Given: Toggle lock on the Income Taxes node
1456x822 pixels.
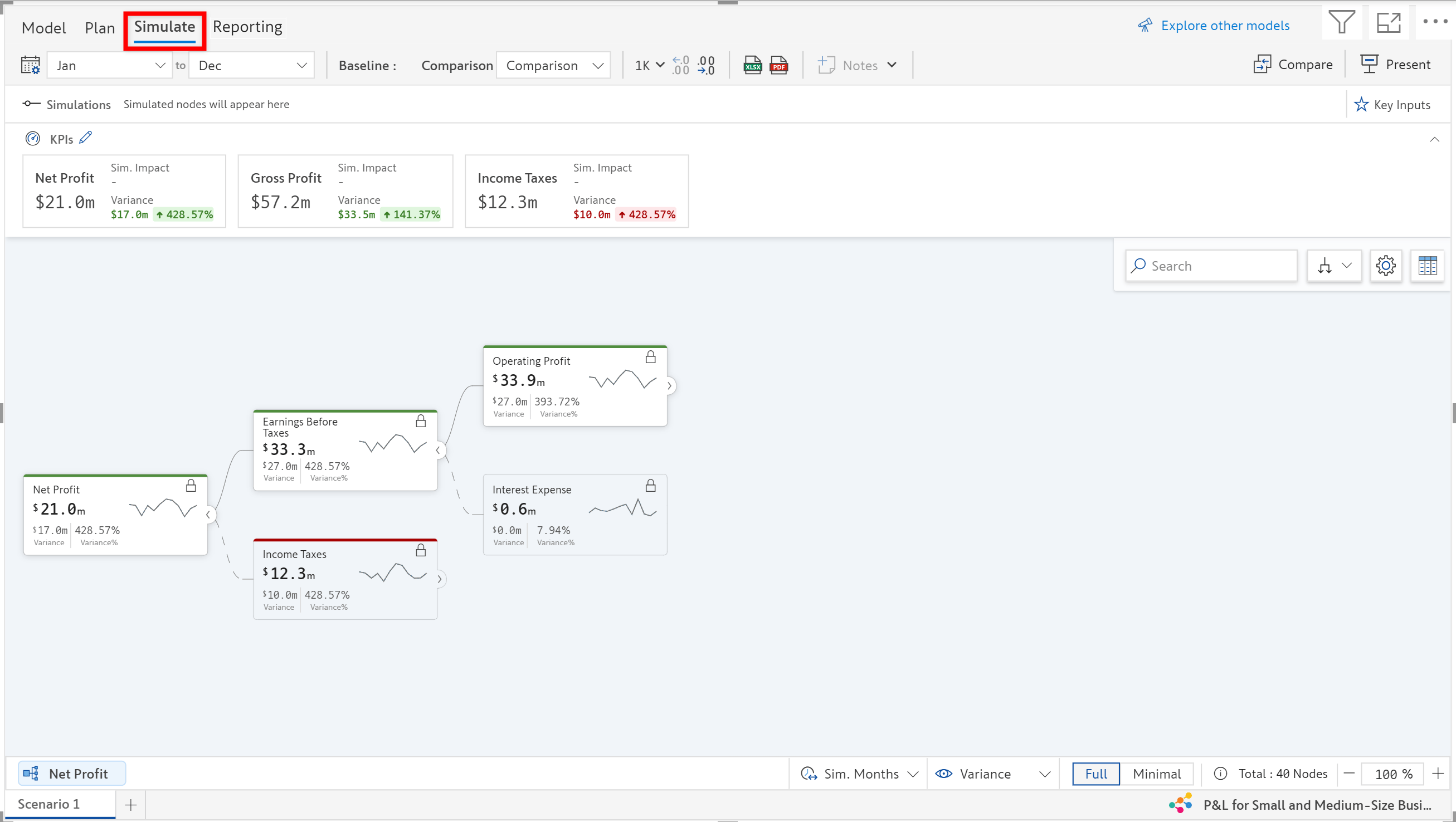Looking at the screenshot, I should [421, 551].
